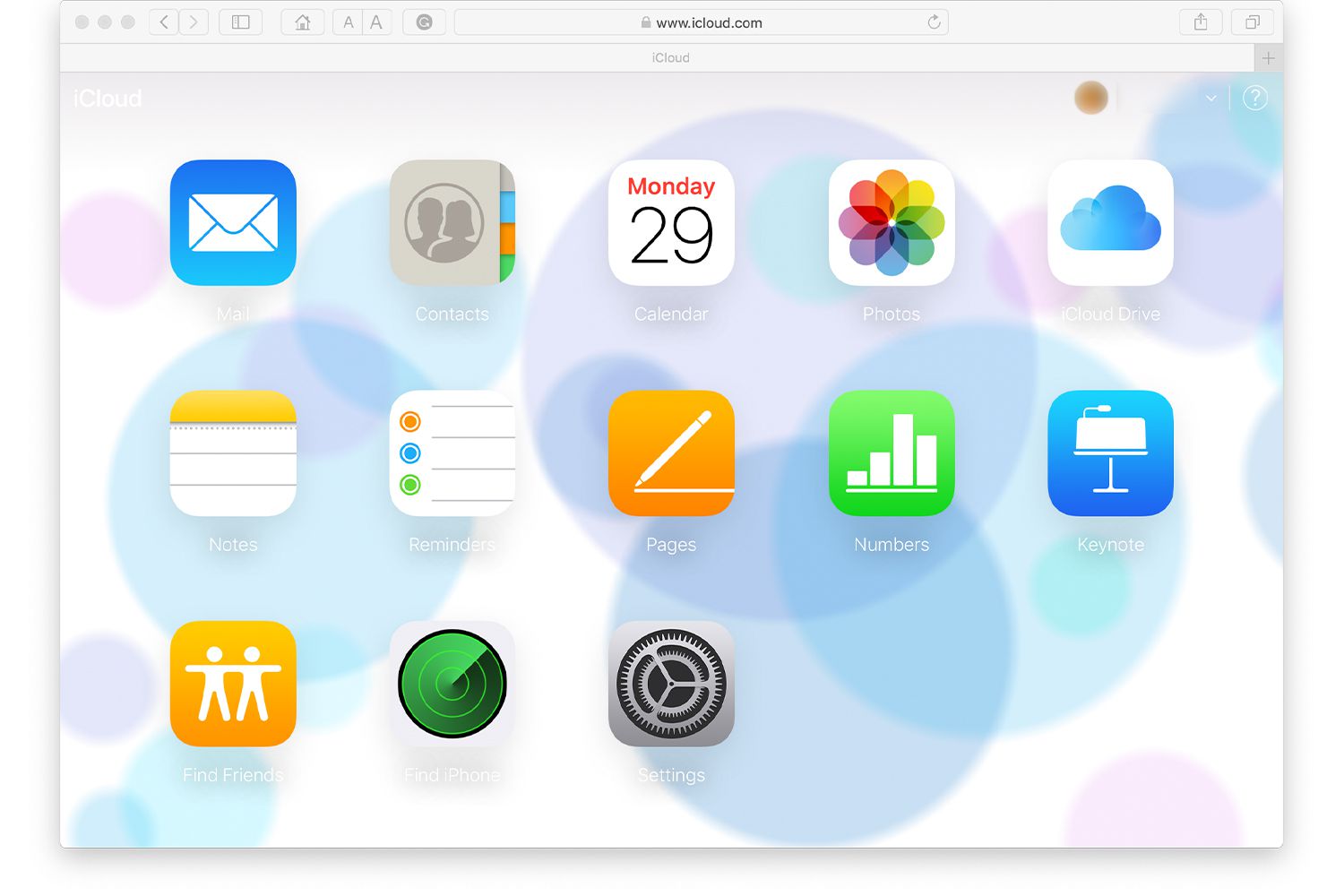Open the Find Friends app icon
The height and width of the screenshot is (896, 1344).
[x=233, y=684]
